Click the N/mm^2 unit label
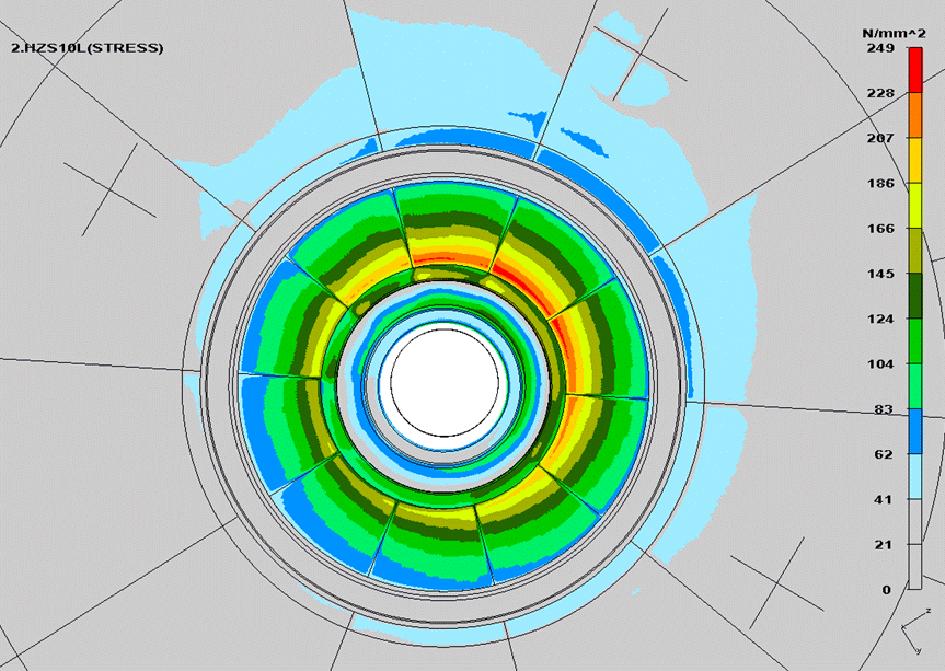The height and width of the screenshot is (671, 945). [x=894, y=33]
